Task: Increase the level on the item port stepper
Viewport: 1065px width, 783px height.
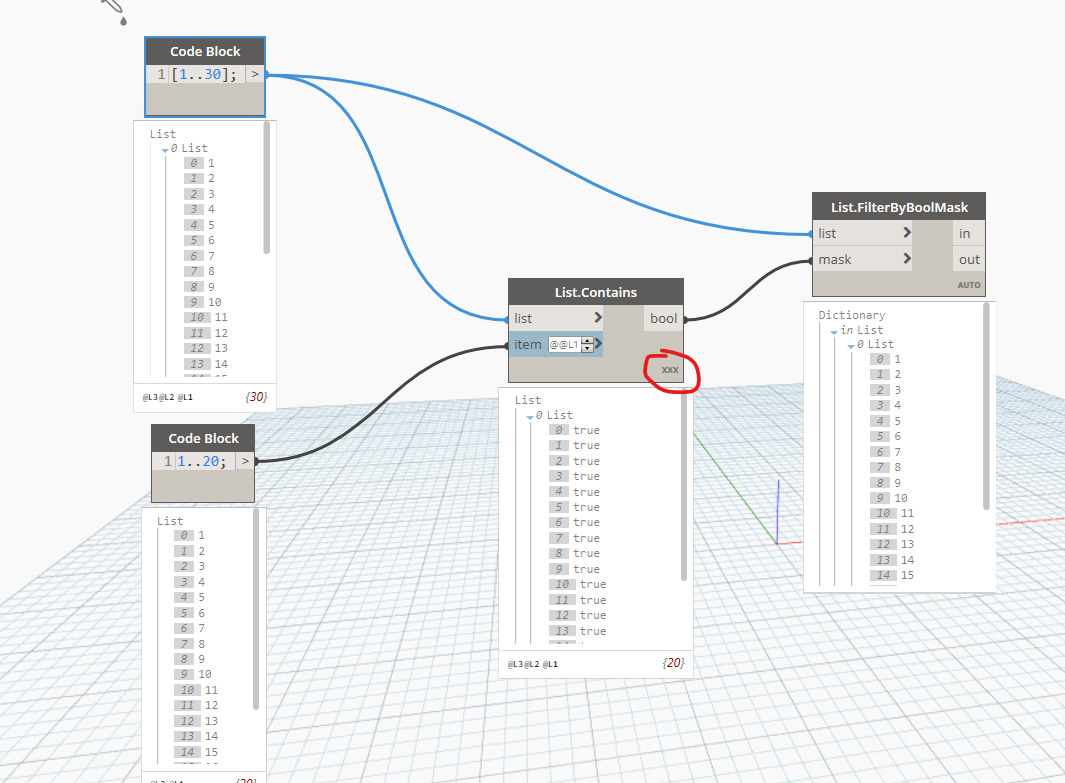Action: coord(588,341)
